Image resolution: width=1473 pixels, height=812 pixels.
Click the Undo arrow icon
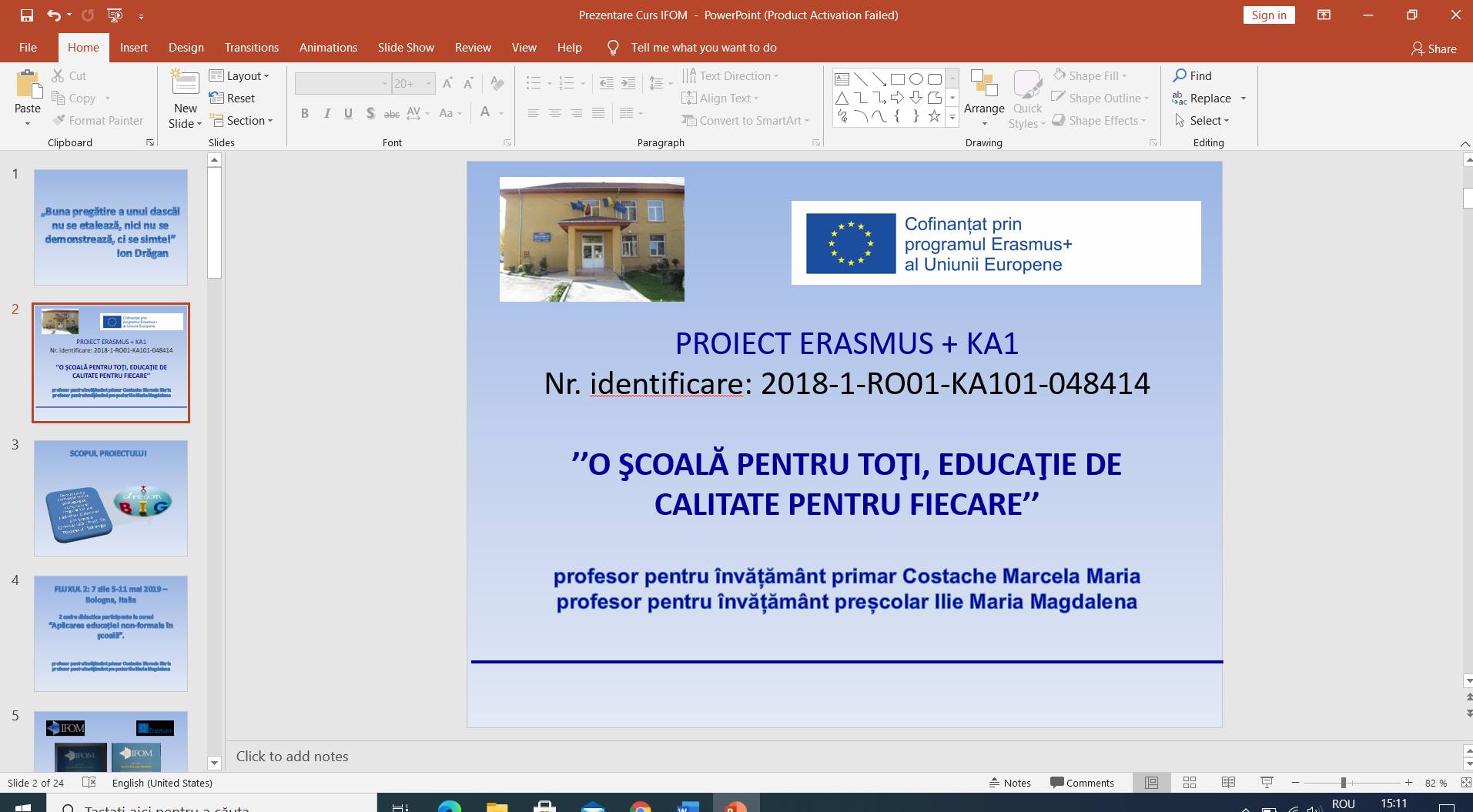tap(53, 15)
